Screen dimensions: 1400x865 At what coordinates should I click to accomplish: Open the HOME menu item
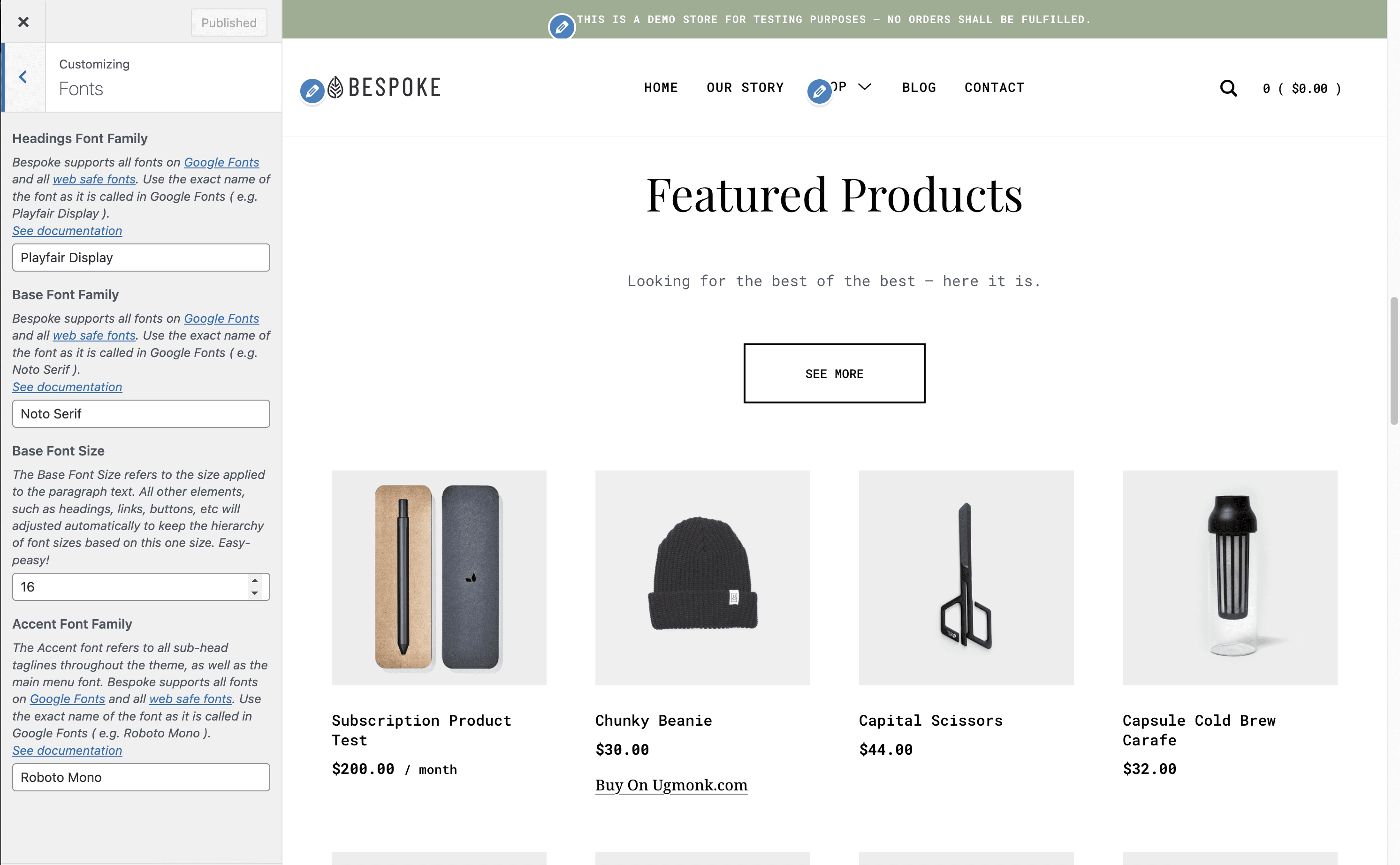(x=661, y=87)
